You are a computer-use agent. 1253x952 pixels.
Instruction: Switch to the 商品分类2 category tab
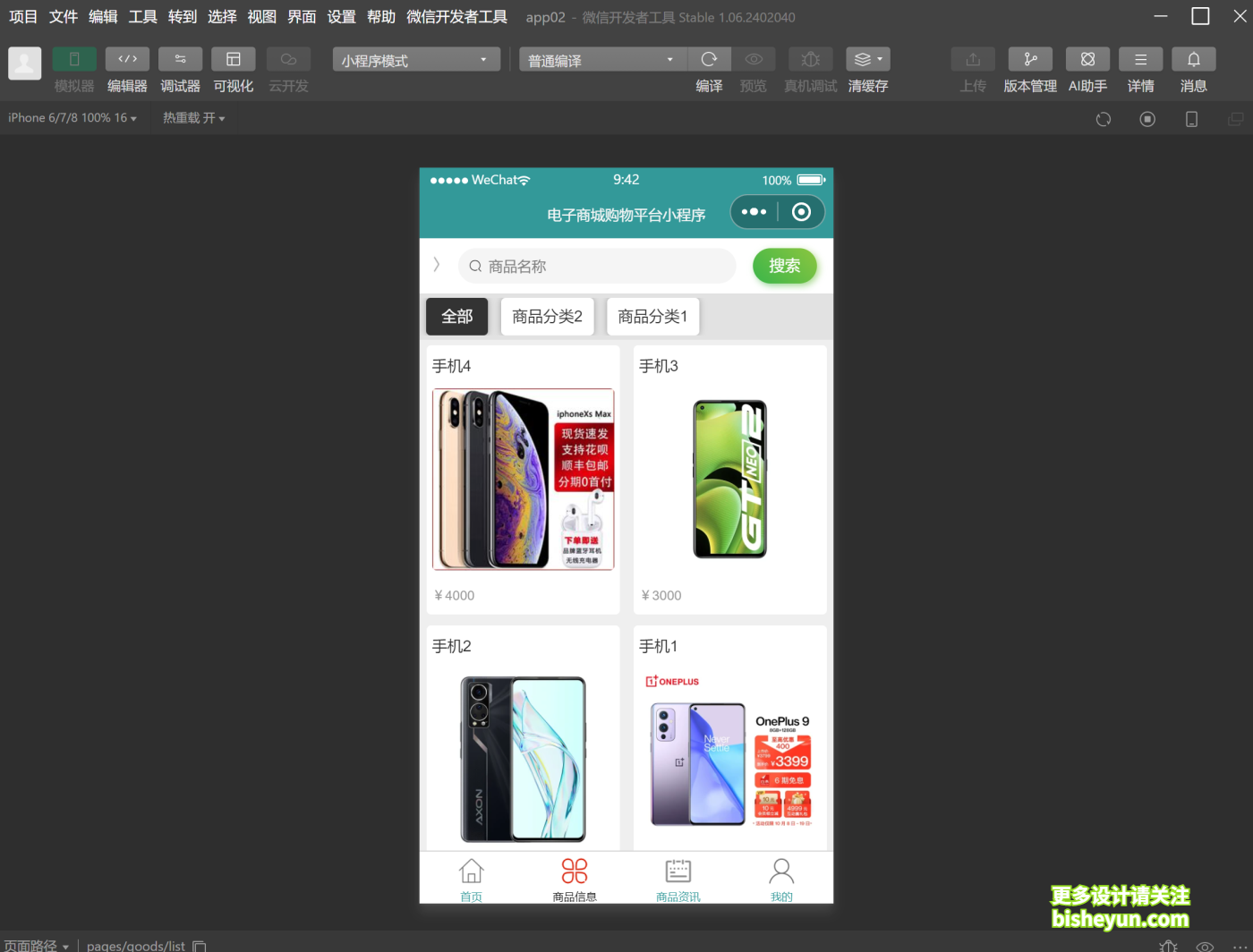[547, 316]
